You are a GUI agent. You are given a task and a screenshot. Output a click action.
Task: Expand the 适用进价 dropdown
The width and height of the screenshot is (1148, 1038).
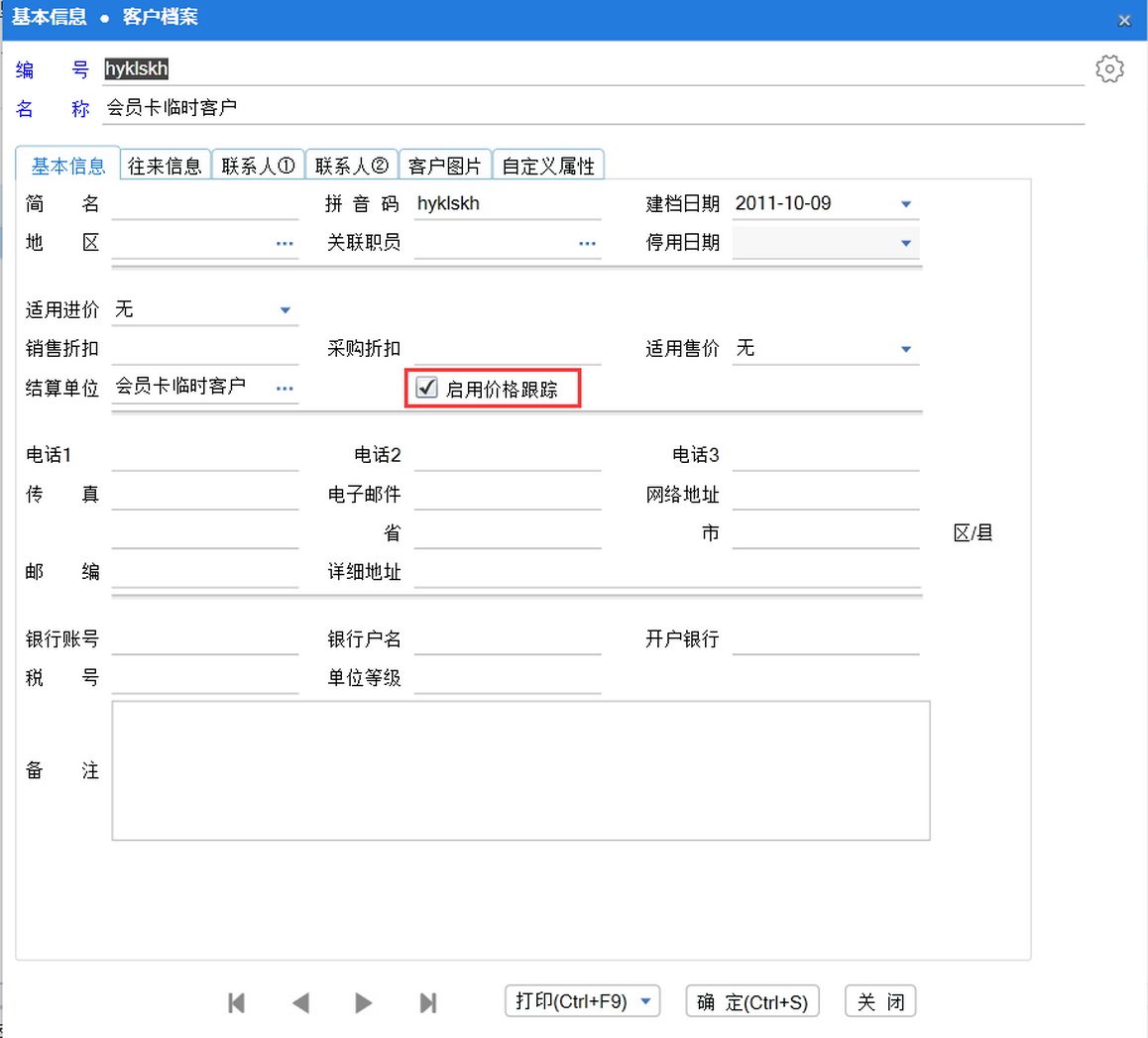[285, 310]
